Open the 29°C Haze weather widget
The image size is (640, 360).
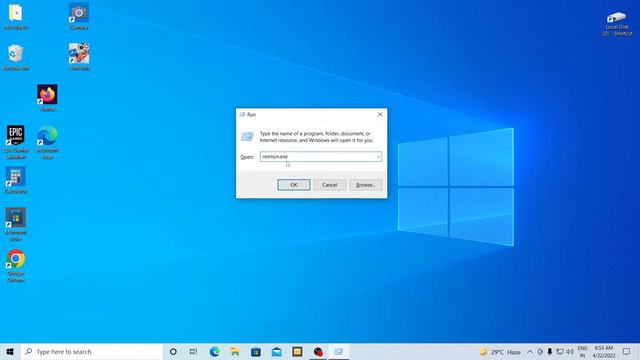pos(500,351)
